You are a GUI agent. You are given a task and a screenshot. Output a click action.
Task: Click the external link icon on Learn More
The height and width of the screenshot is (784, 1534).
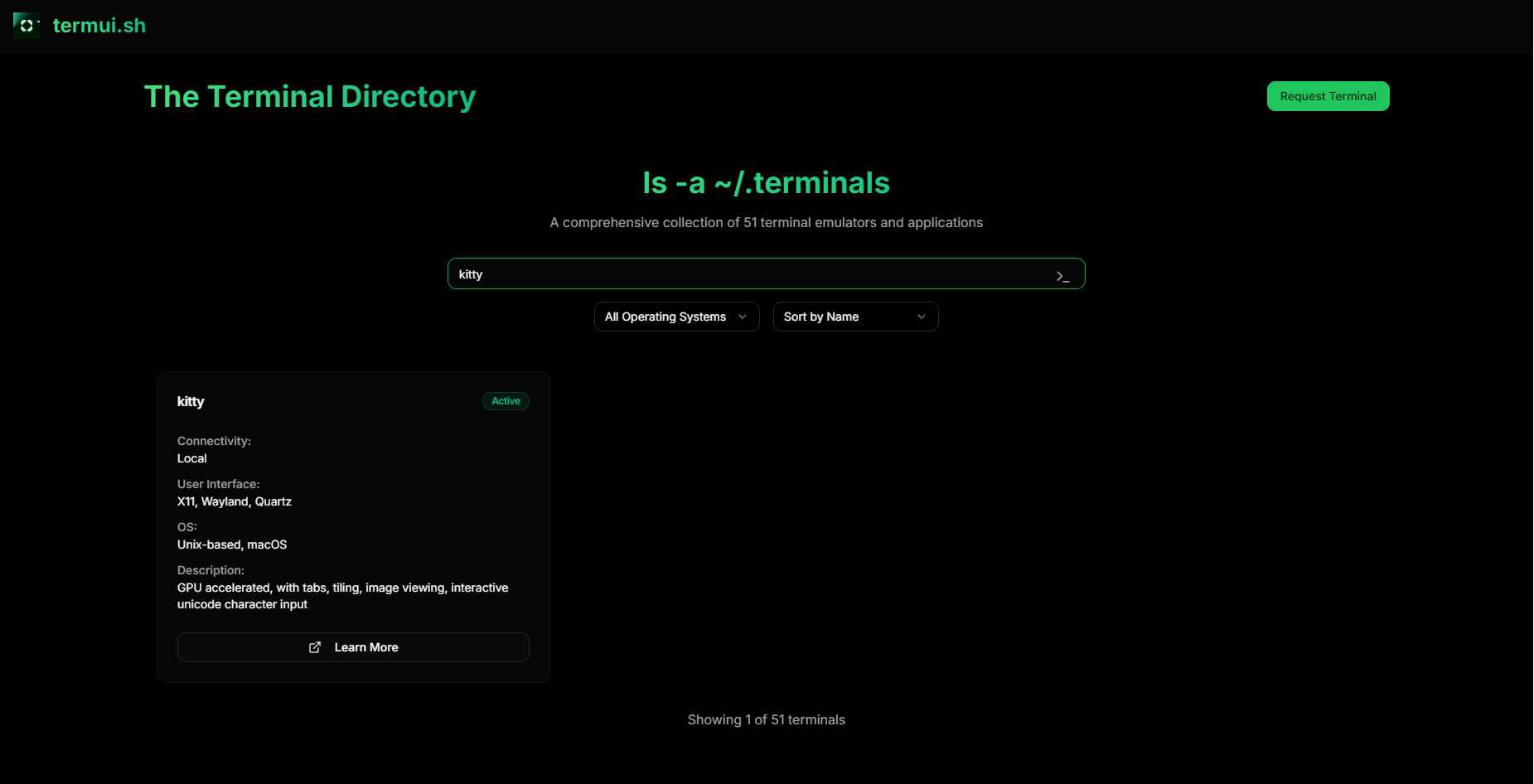coord(315,647)
